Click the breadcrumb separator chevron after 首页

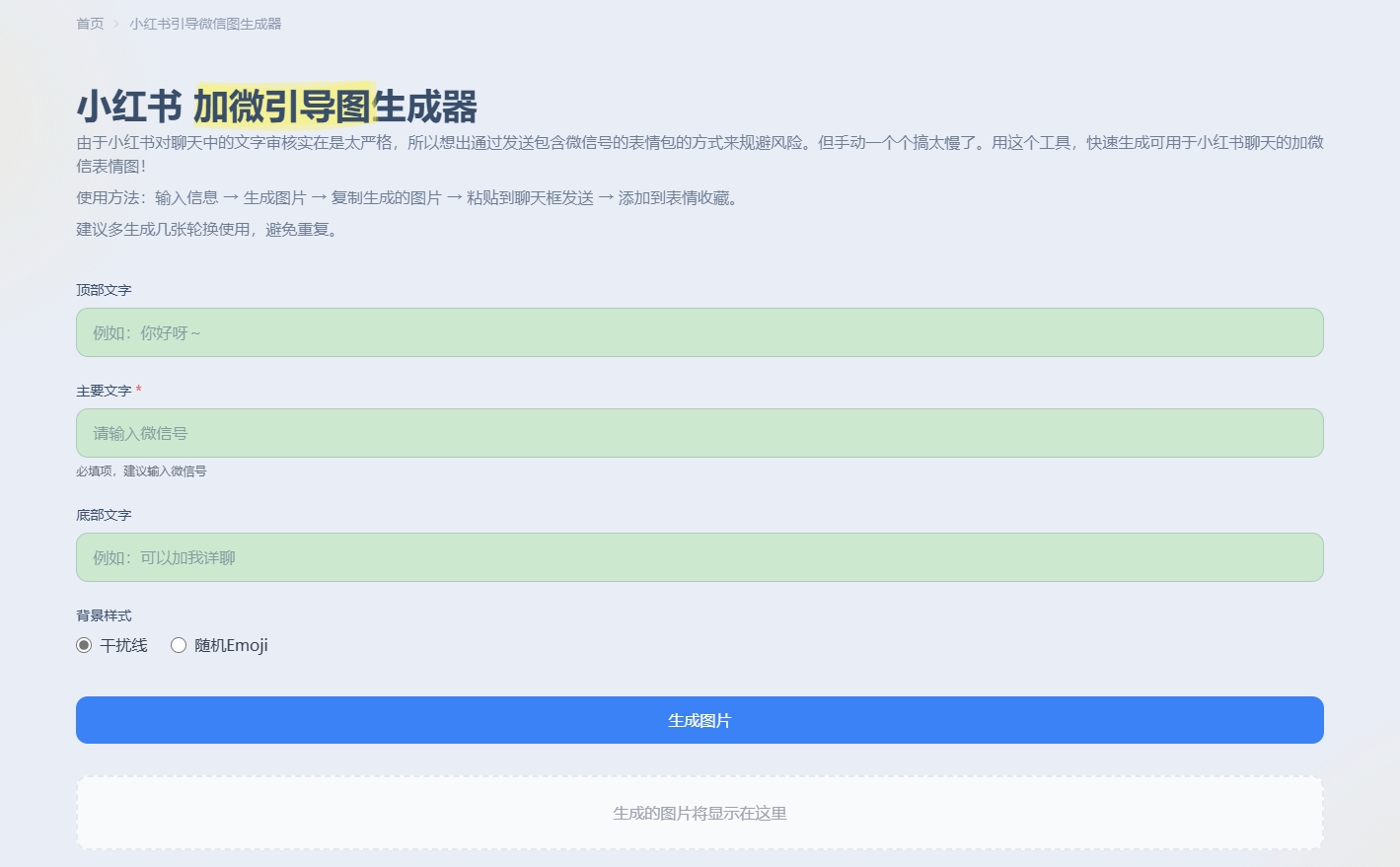[x=115, y=24]
